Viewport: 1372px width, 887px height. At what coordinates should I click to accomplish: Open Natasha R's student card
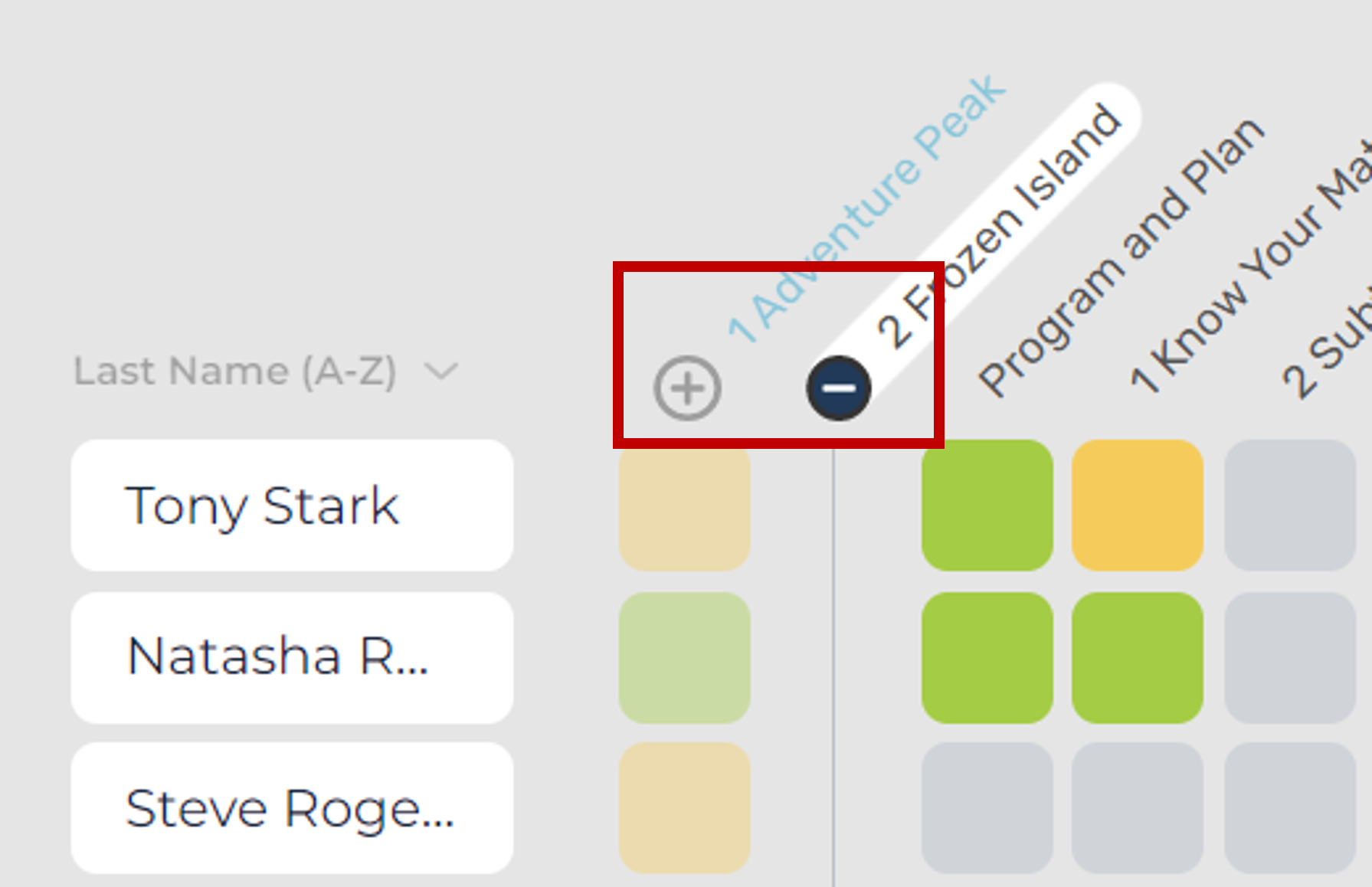coord(291,657)
